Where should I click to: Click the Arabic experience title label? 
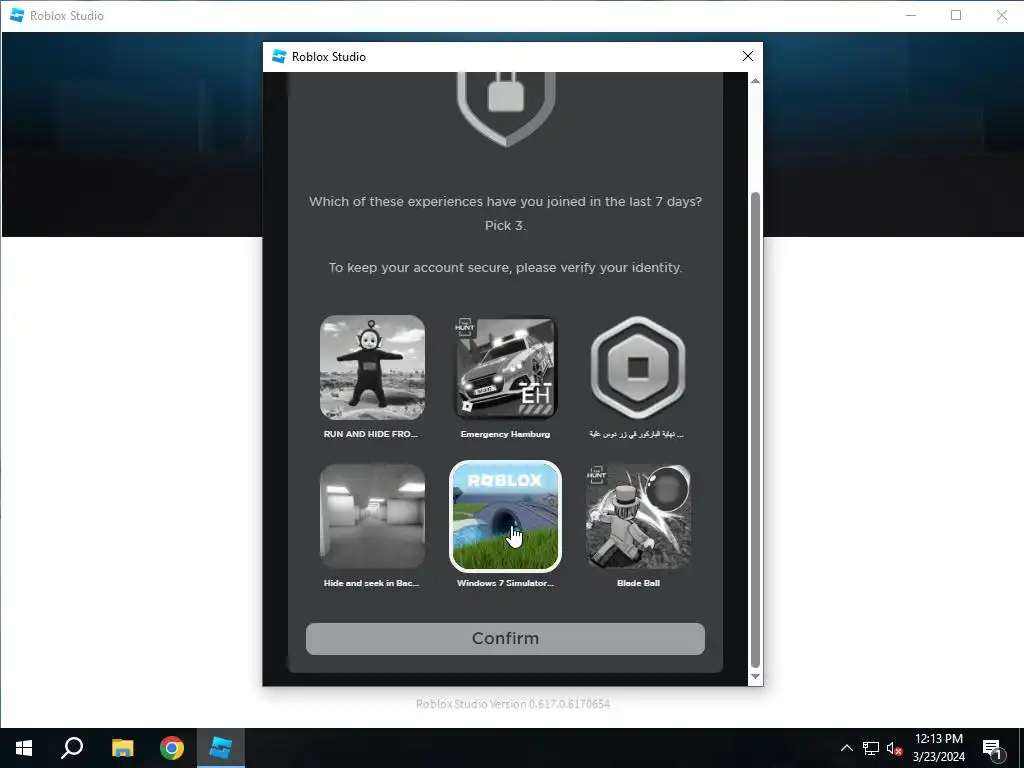click(x=637, y=434)
